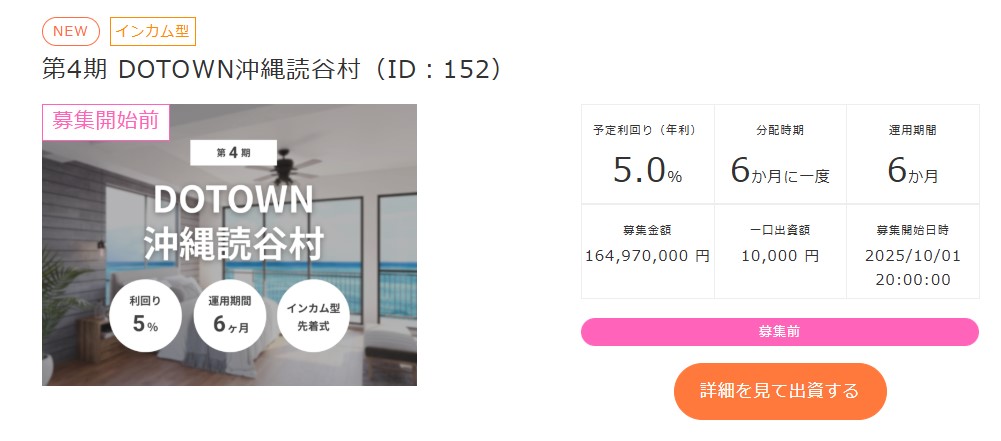Select the 利回り 5% circle badge
The image size is (1001, 441).
[x=145, y=314]
